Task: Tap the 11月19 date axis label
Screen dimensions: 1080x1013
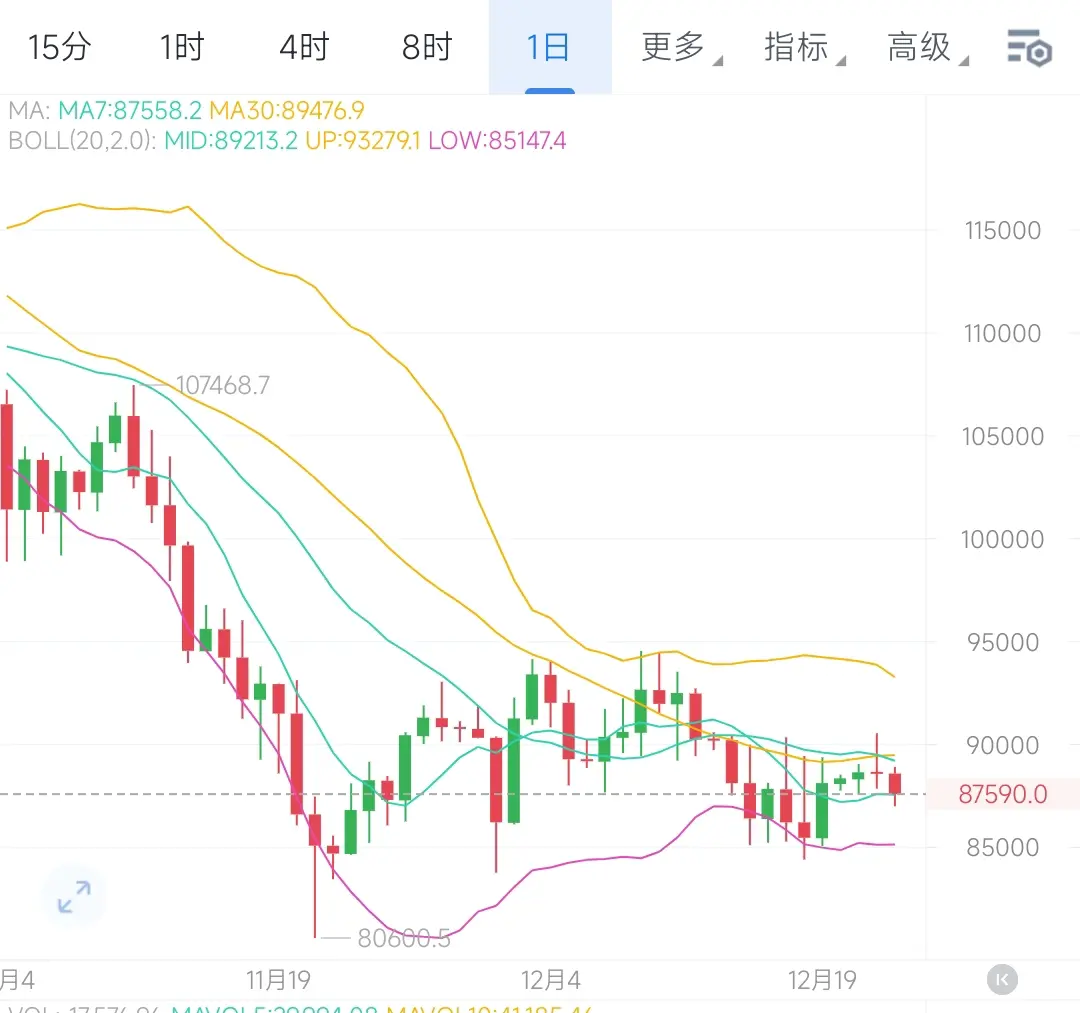Action: [x=278, y=979]
